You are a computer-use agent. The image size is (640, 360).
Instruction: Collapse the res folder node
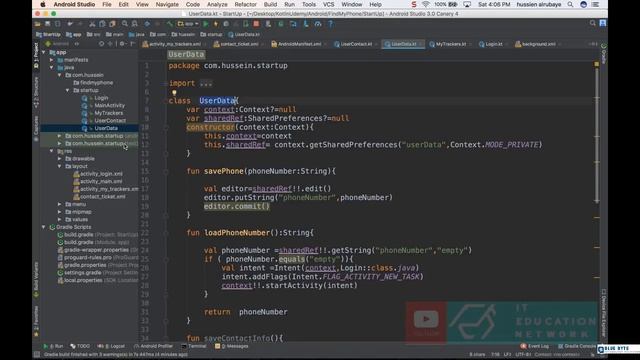[x=52, y=151]
